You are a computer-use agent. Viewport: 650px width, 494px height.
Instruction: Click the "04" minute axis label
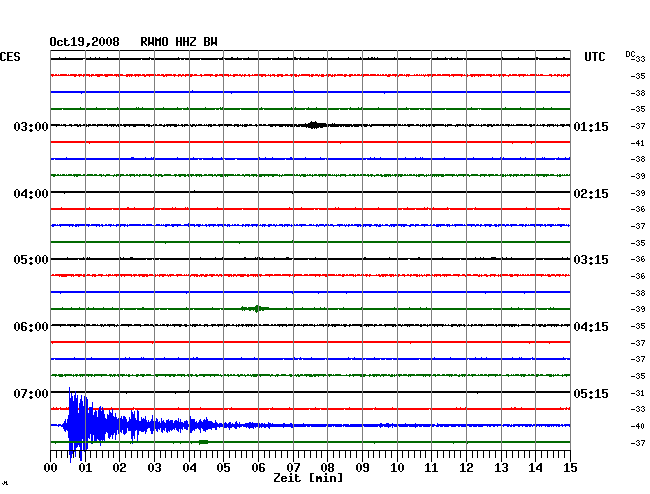pyautogui.click(x=189, y=468)
